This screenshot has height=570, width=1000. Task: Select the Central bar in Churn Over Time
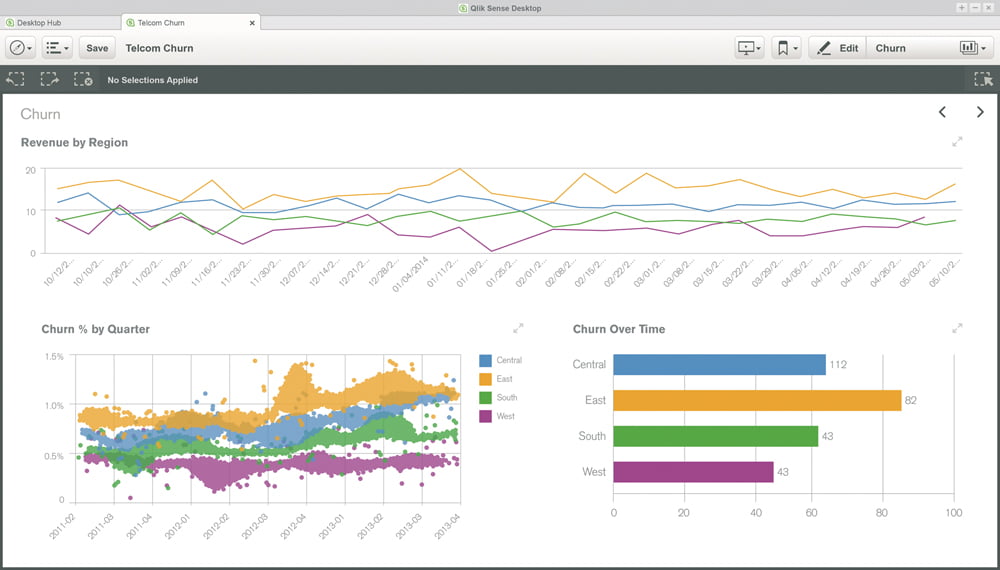click(x=718, y=364)
